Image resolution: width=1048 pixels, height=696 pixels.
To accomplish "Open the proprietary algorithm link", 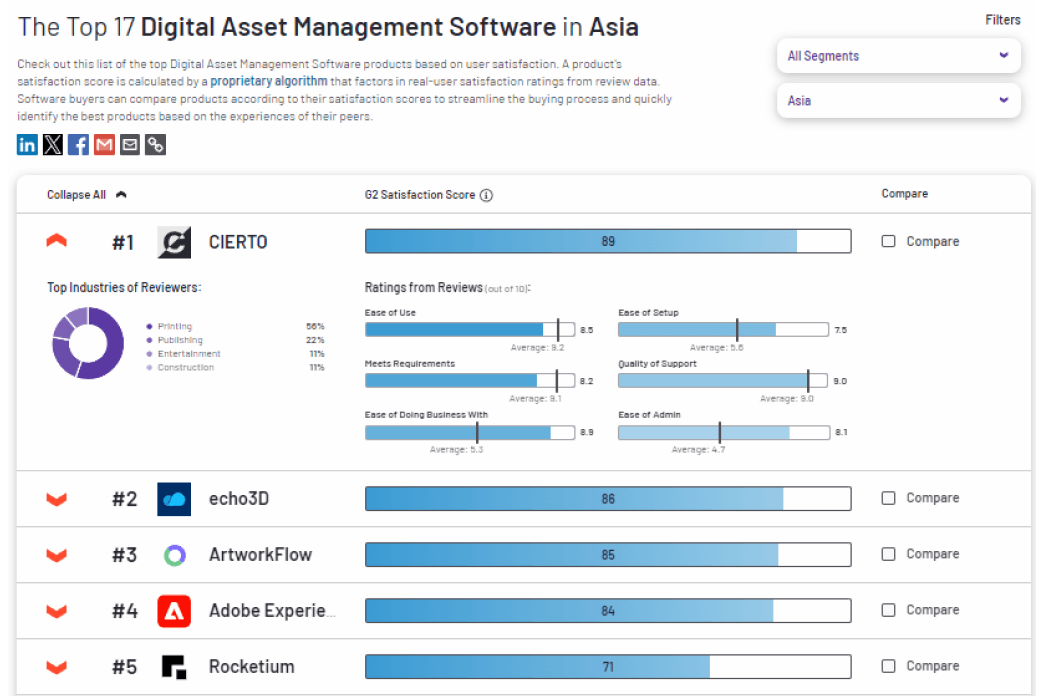I will [x=269, y=81].
